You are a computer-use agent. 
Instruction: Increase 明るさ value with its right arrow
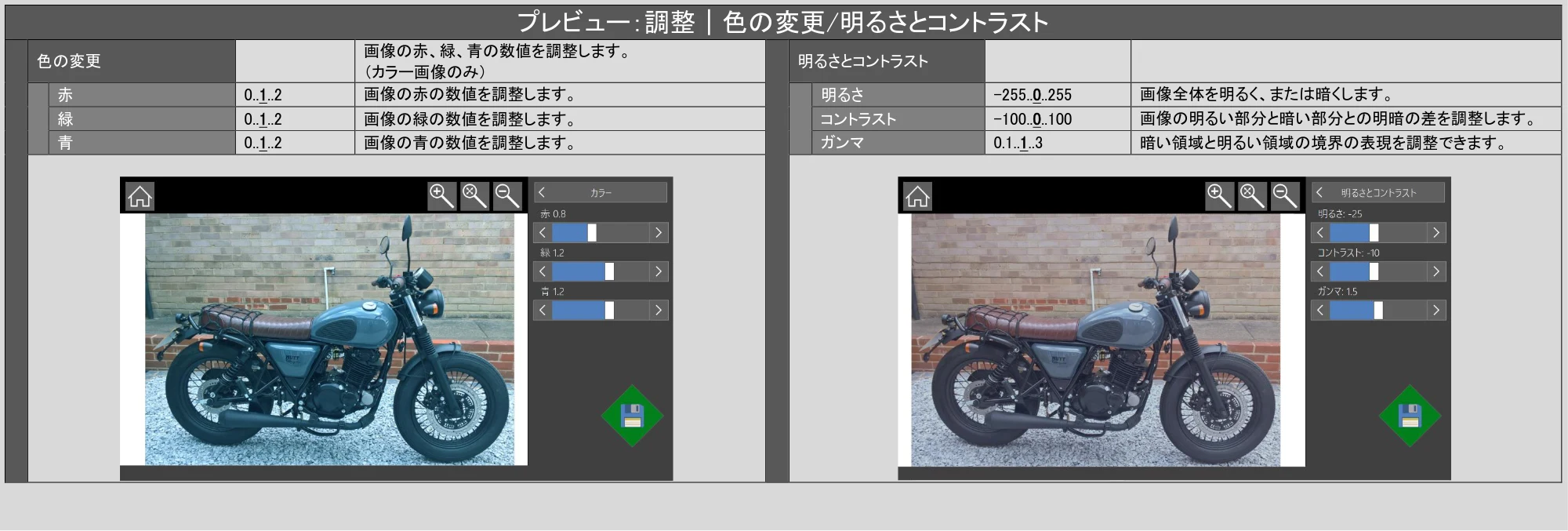tap(1436, 233)
